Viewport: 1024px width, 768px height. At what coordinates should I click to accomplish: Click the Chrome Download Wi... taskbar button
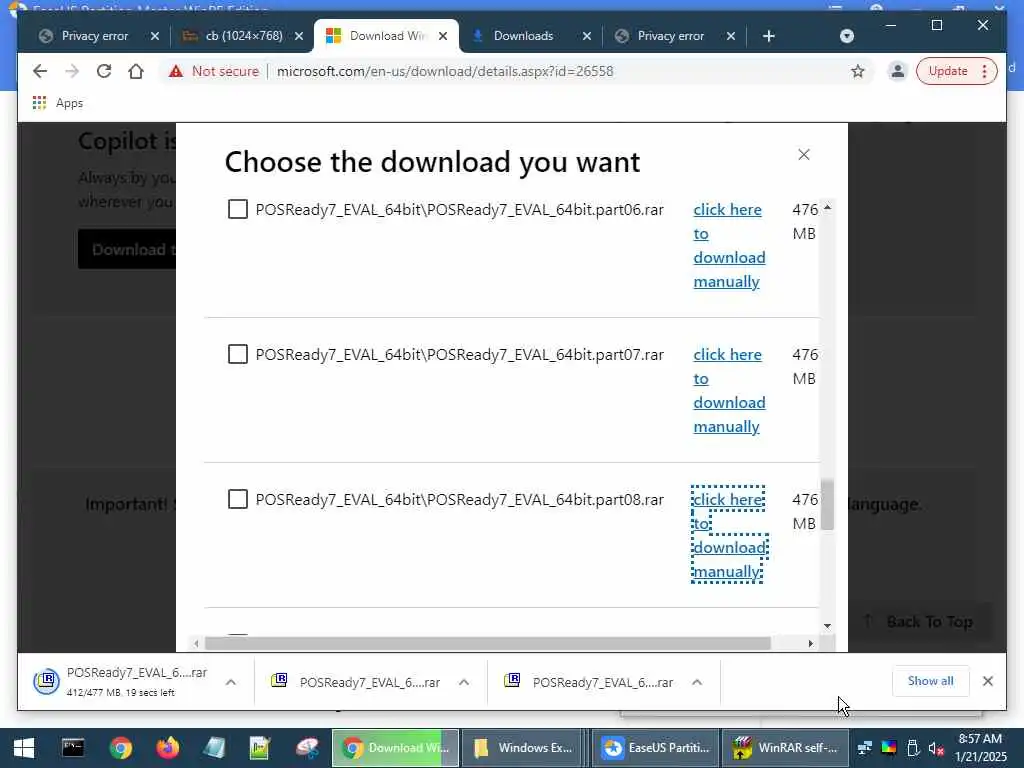pos(396,748)
